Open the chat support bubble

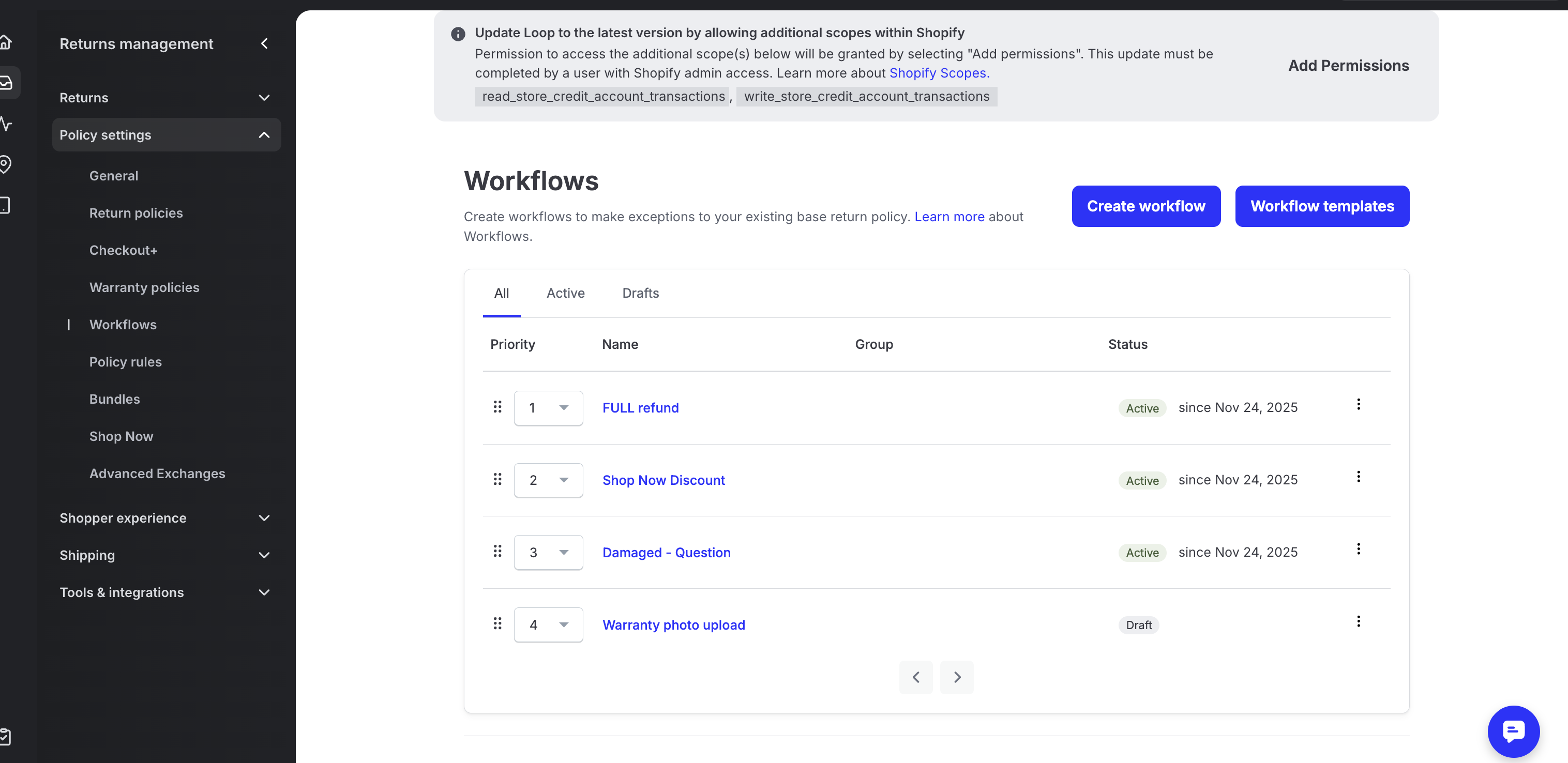(1513, 731)
